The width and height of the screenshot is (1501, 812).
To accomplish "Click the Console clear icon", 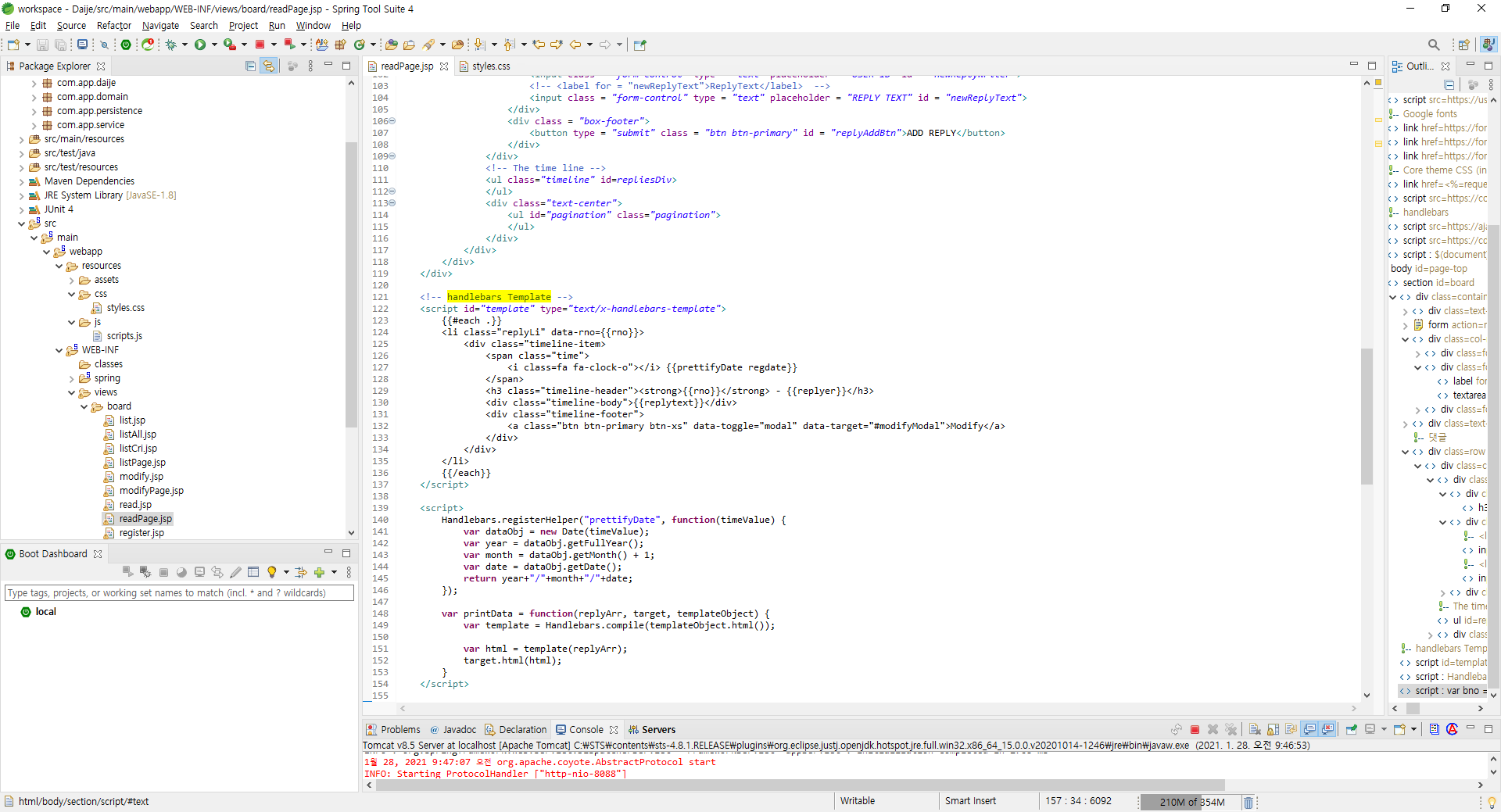I will (x=1254, y=729).
